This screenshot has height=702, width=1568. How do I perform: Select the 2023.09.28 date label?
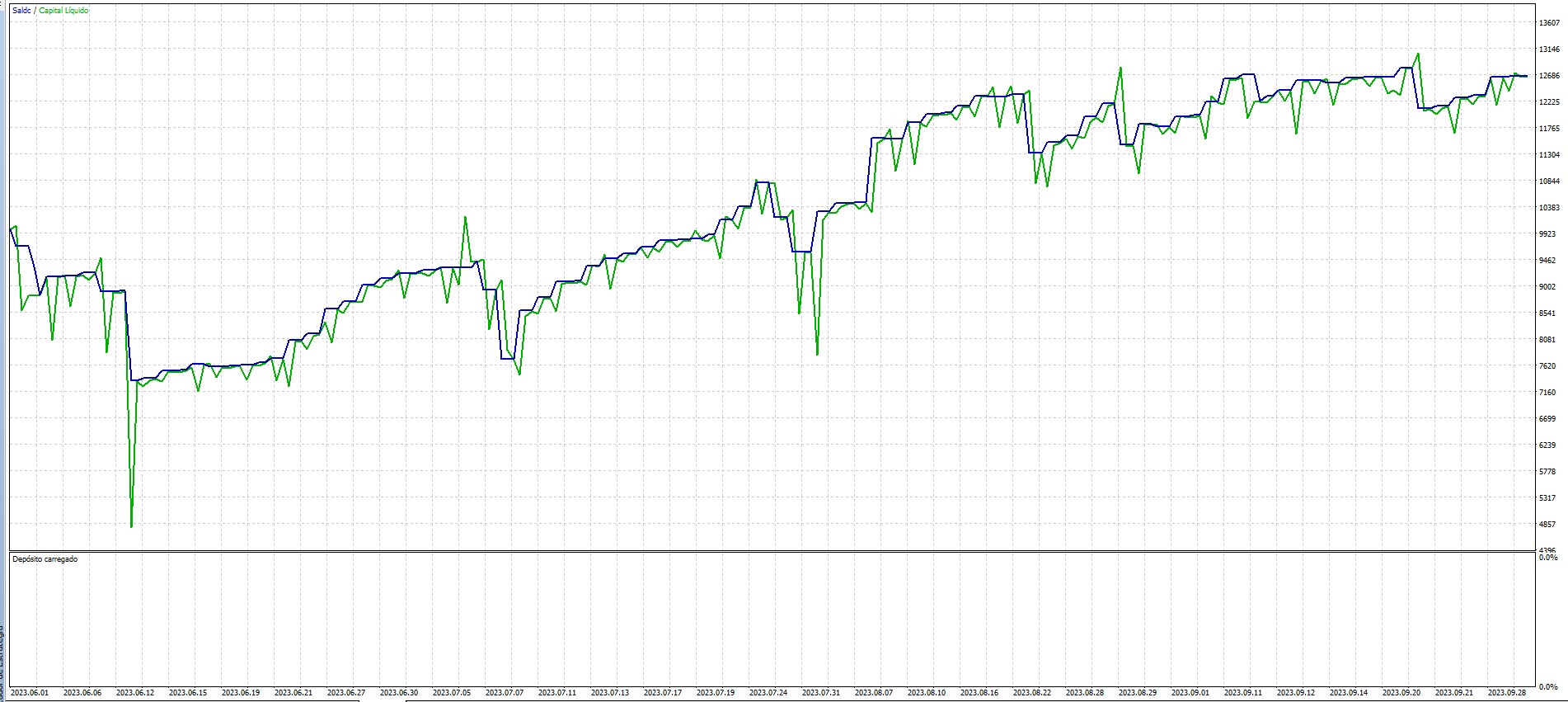[1507, 693]
